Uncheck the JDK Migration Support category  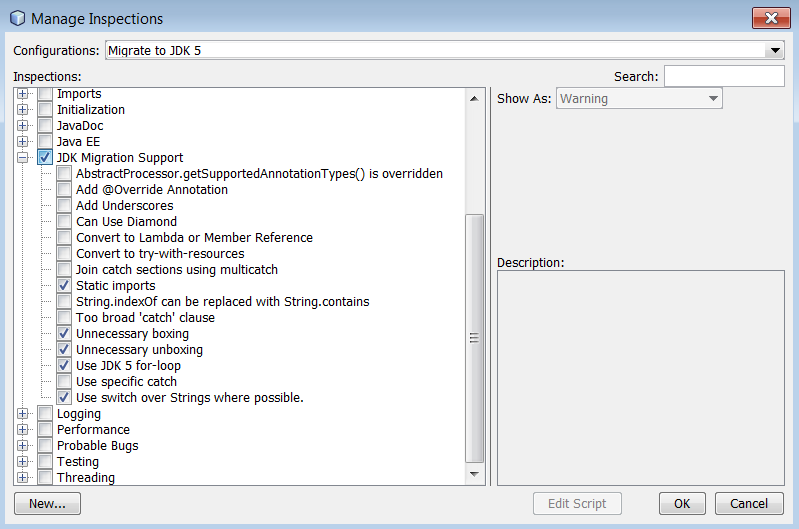tap(45, 158)
